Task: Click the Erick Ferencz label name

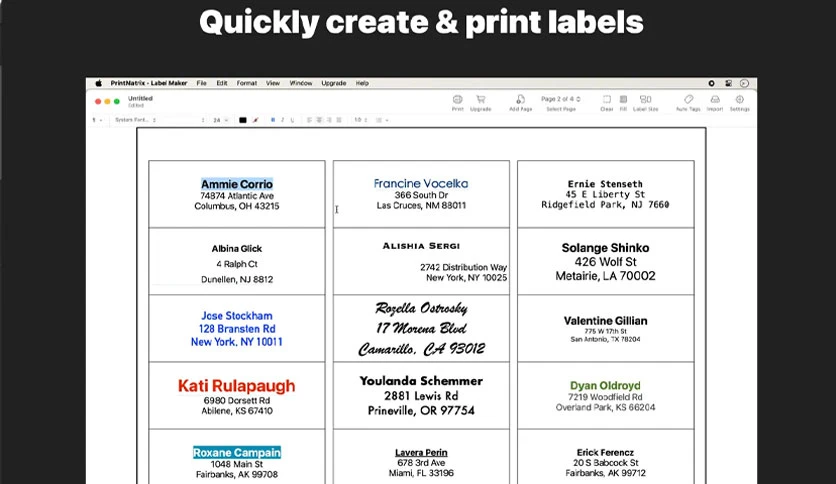Action: pyautogui.click(x=605, y=453)
